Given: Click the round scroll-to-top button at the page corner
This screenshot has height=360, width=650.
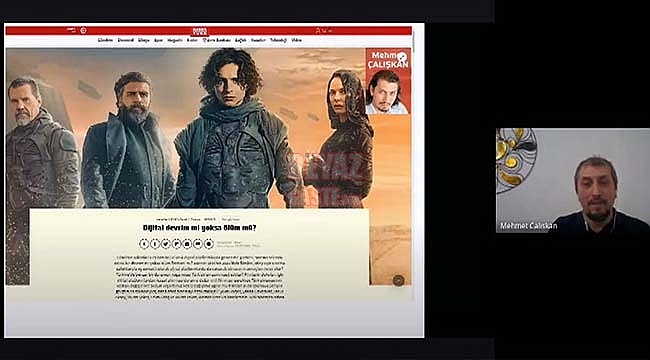Looking at the screenshot, I should point(398,280).
